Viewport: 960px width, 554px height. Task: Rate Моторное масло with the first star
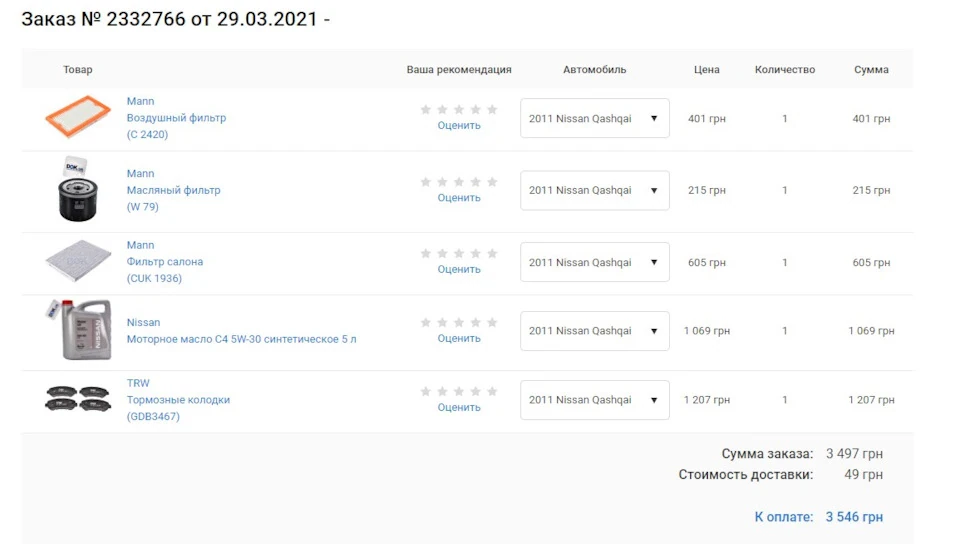[x=426, y=323]
